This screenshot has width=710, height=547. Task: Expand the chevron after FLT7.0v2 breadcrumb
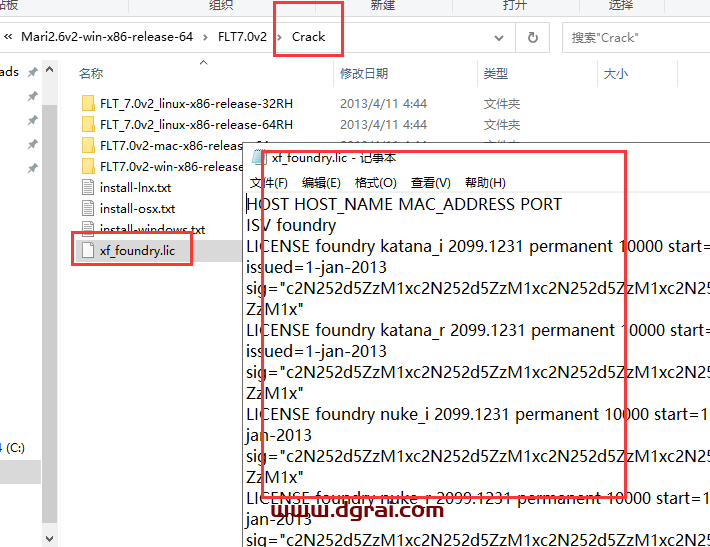tap(279, 37)
